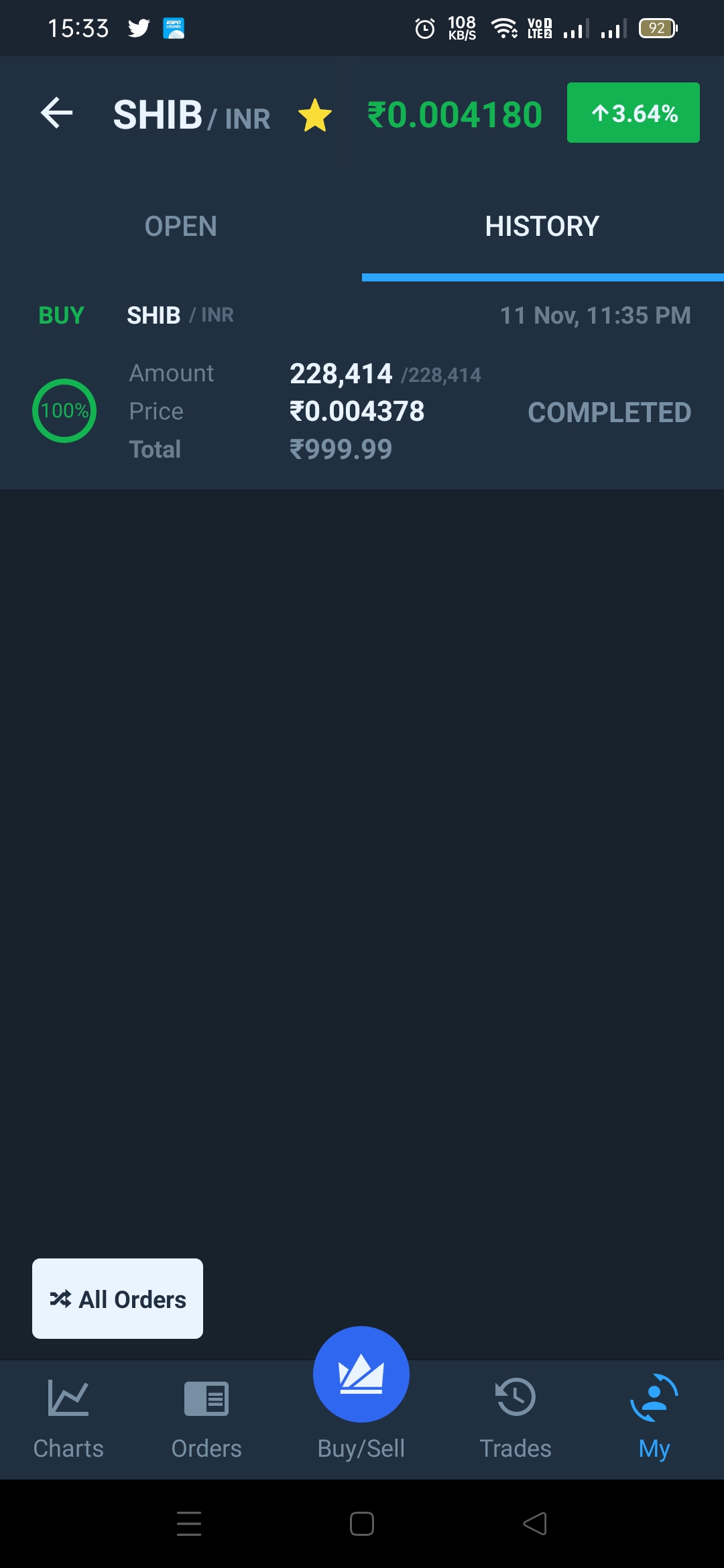Viewport: 724px width, 1568px height.
Task: Tap the blue Buy/Sell crown button
Action: 361,1374
